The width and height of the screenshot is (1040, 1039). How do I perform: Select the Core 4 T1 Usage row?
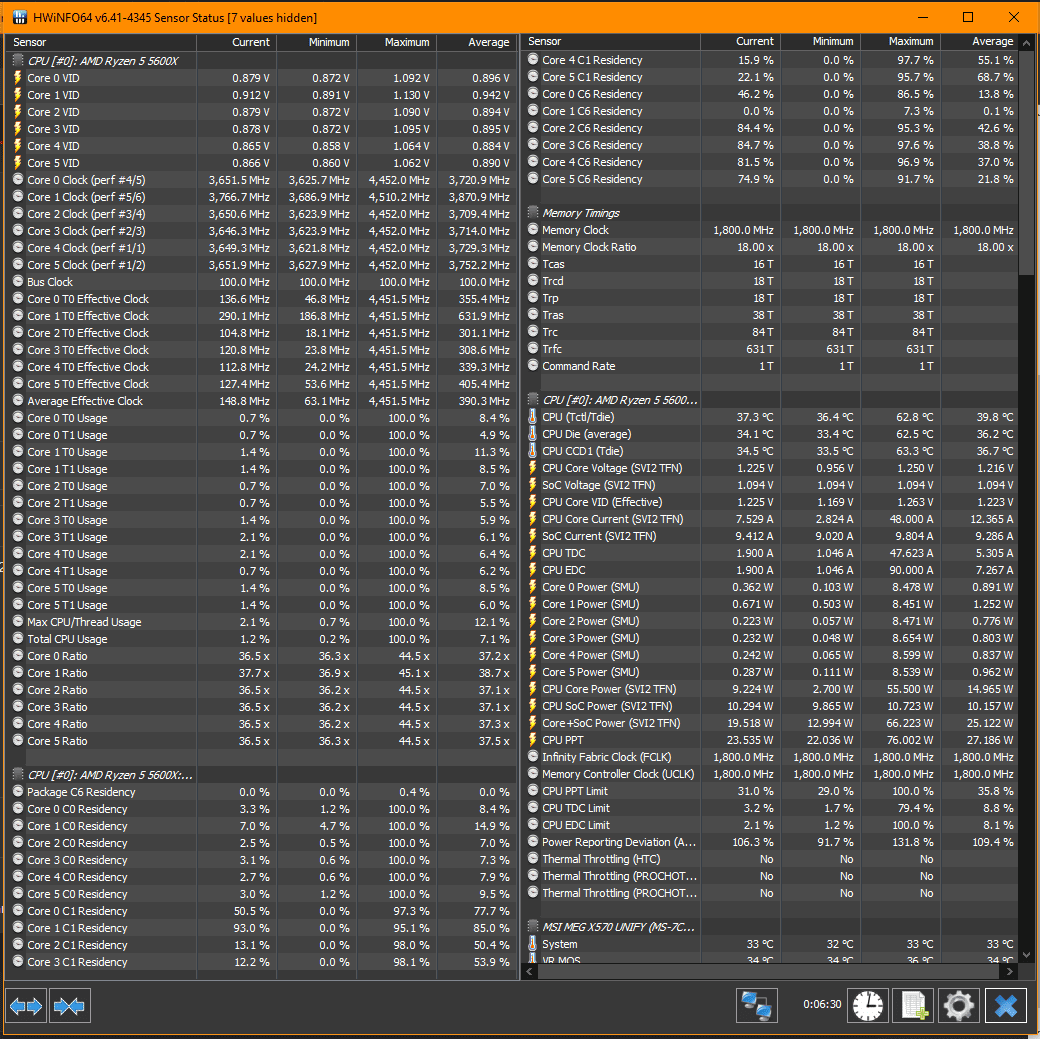(261, 571)
